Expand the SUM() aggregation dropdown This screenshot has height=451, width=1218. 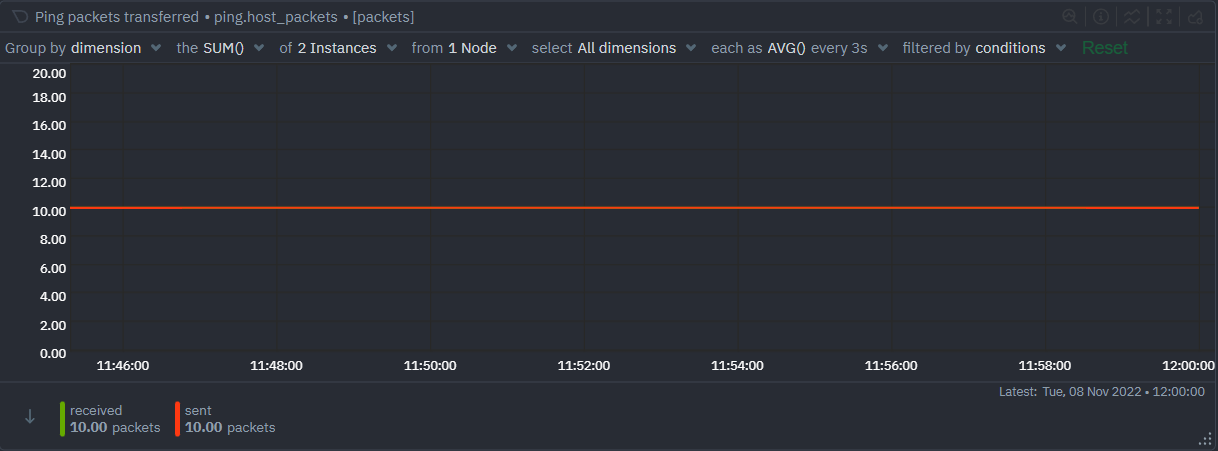pos(222,48)
